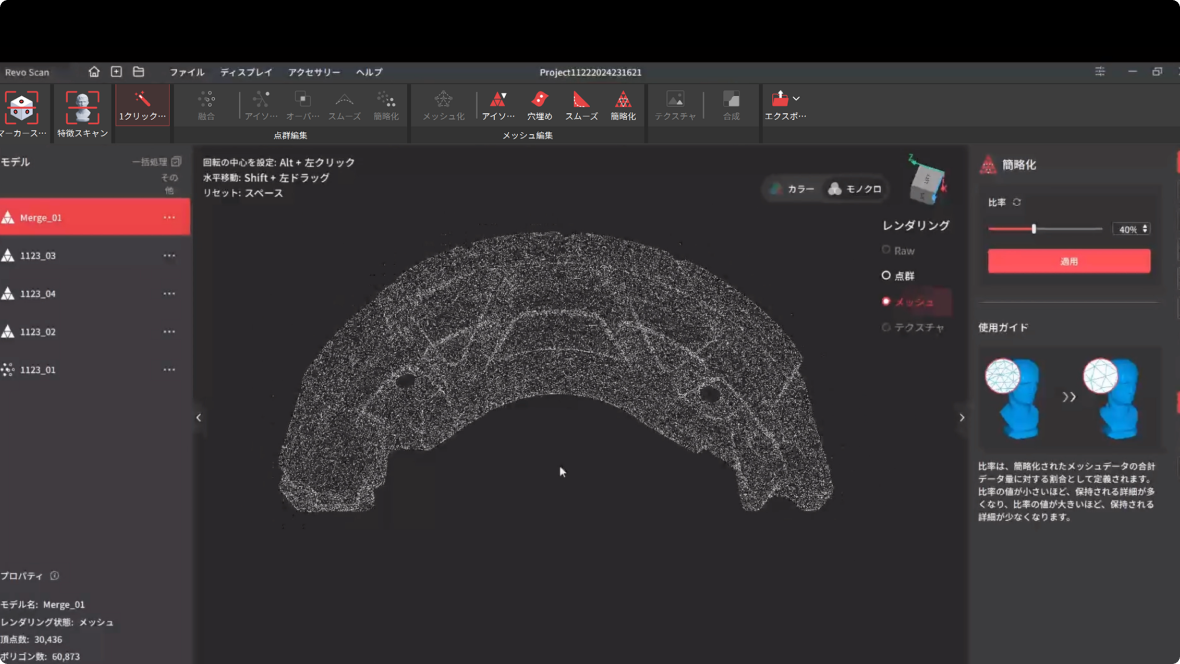The height and width of the screenshot is (664, 1180).
Task: Expand the エクスポート export dropdown arrow
Action: 796,99
